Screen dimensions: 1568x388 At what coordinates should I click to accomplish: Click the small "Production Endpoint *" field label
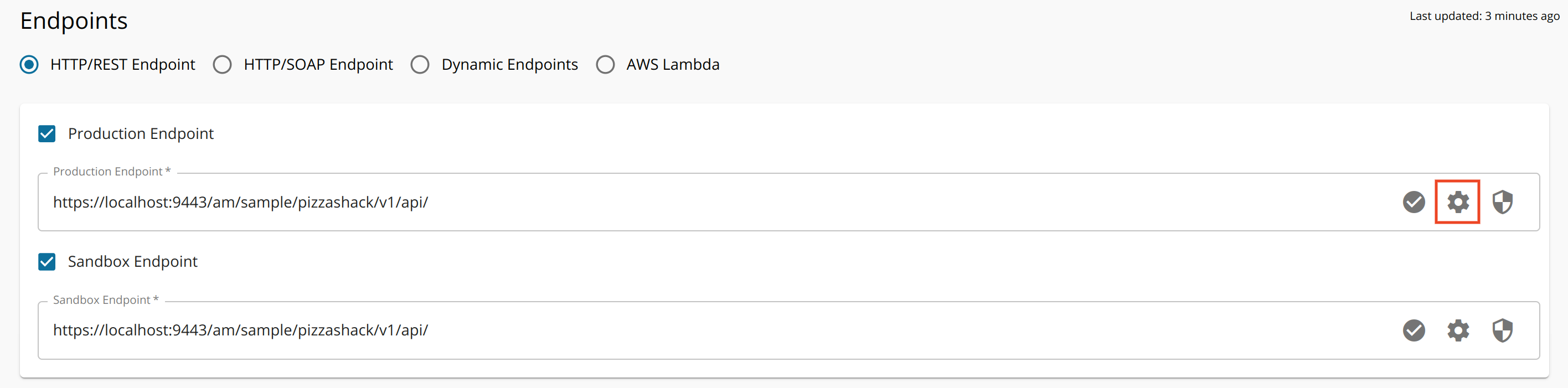pos(111,172)
